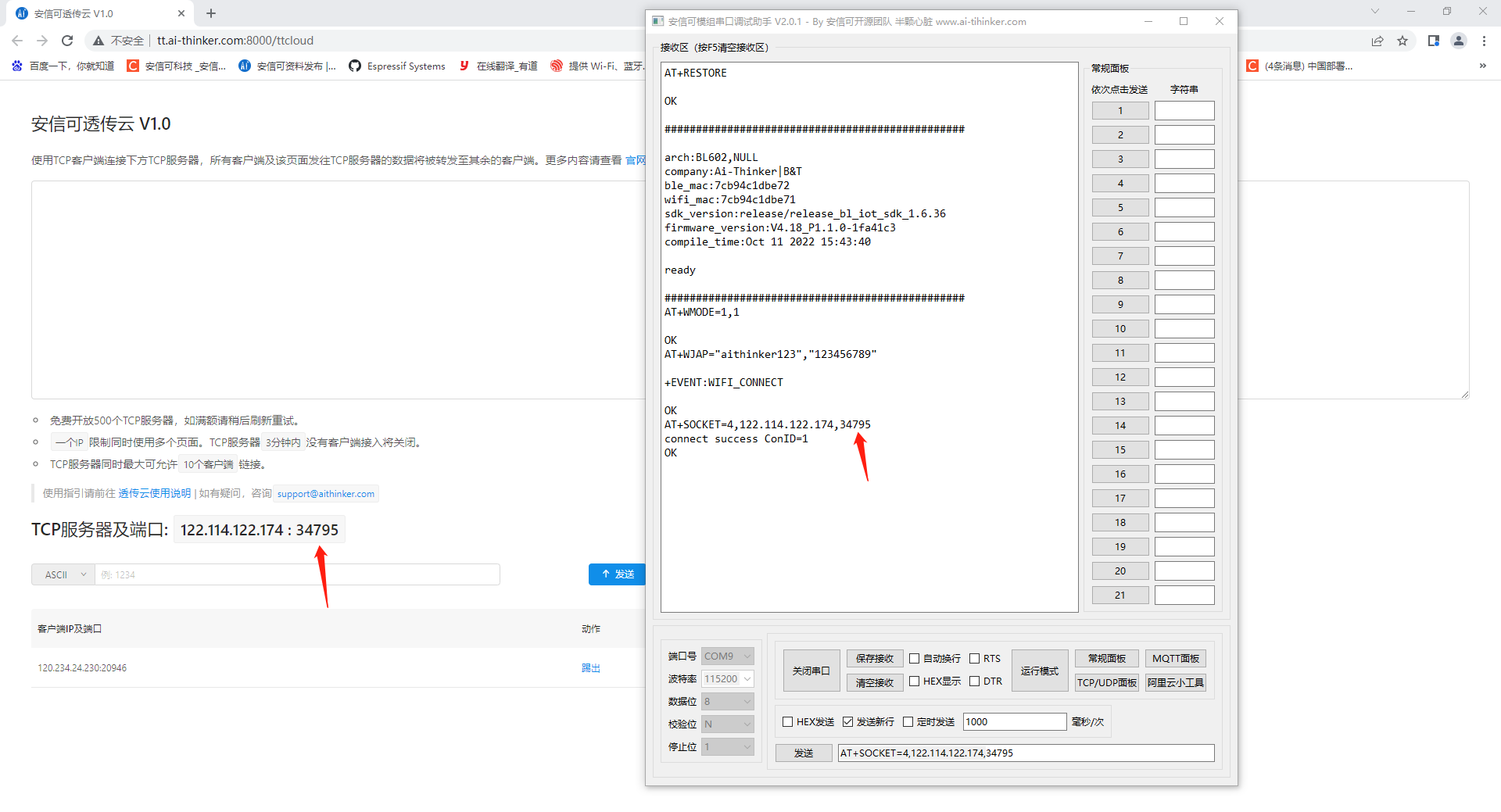Image resolution: width=1501 pixels, height=812 pixels.
Task: Click the serial receive text area
Action: pos(869,337)
